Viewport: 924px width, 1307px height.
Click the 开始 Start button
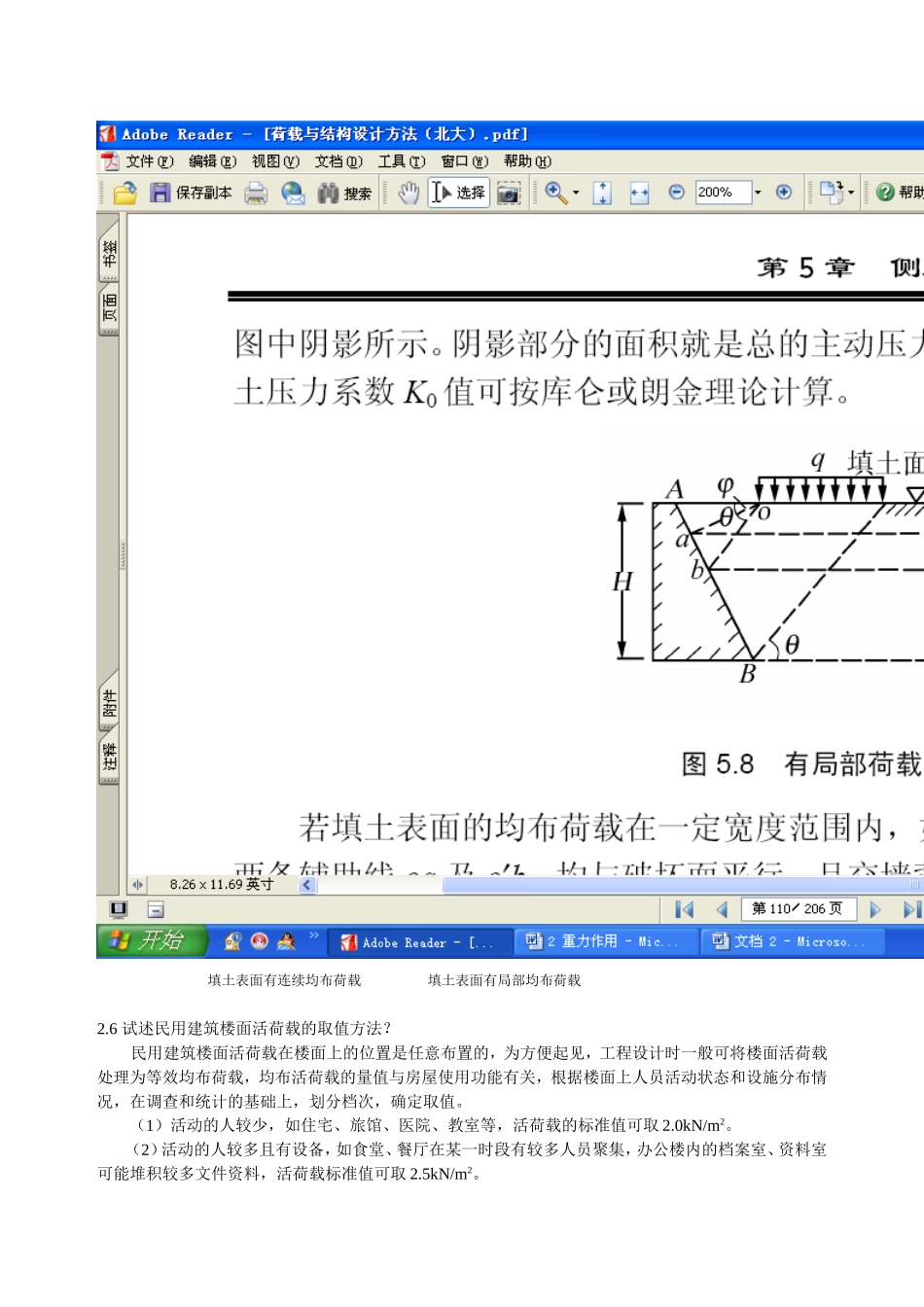[152, 940]
